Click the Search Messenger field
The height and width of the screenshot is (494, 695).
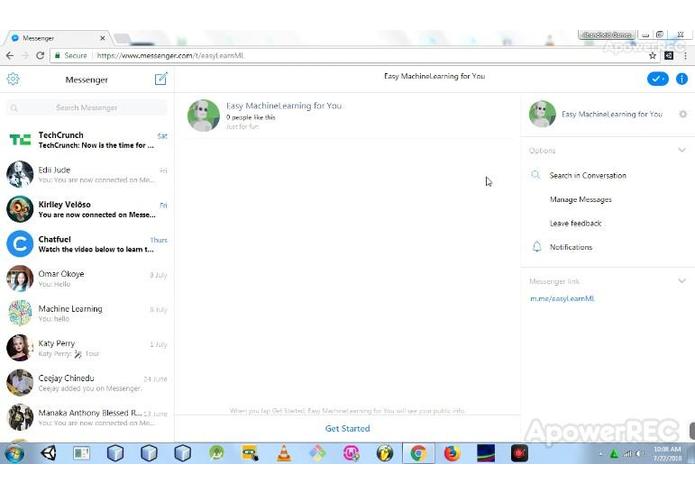pos(87,108)
